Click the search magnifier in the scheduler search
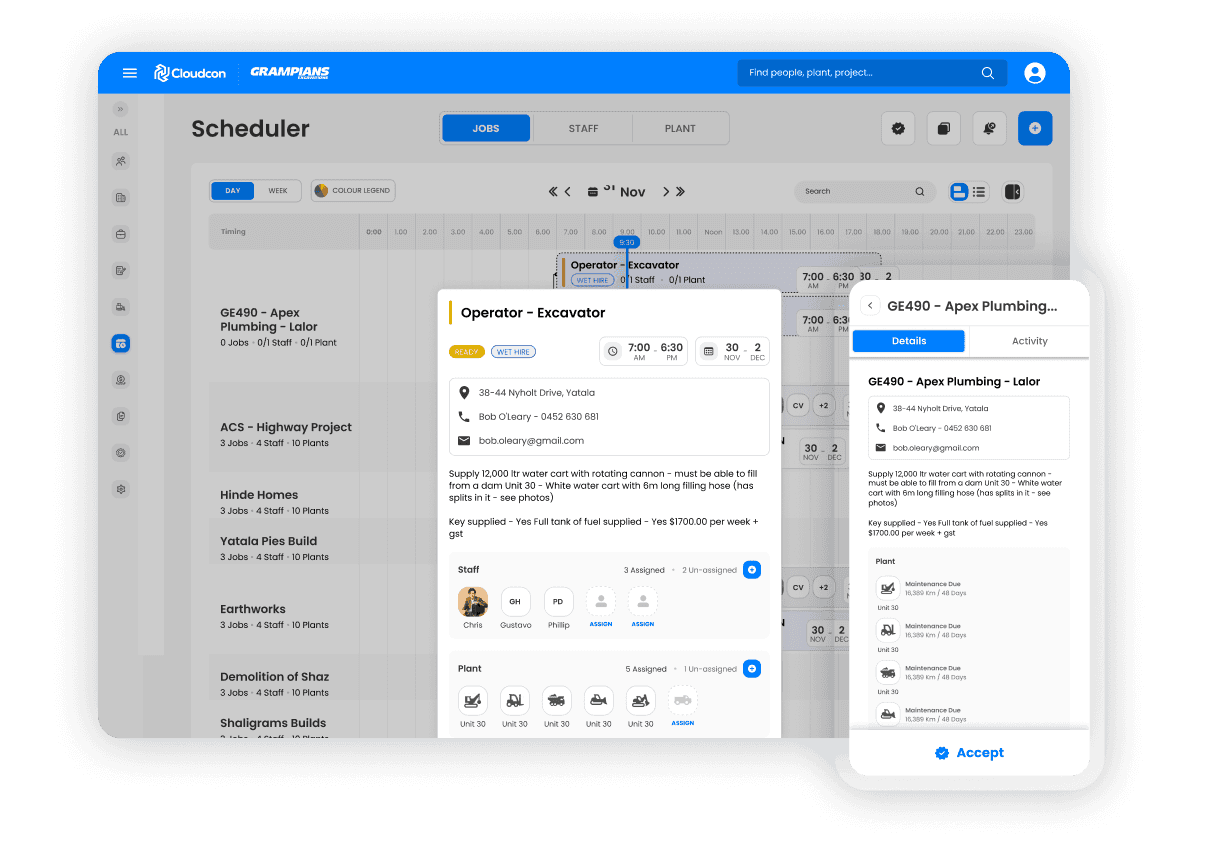This screenshot has width=1208, height=841. (x=920, y=191)
